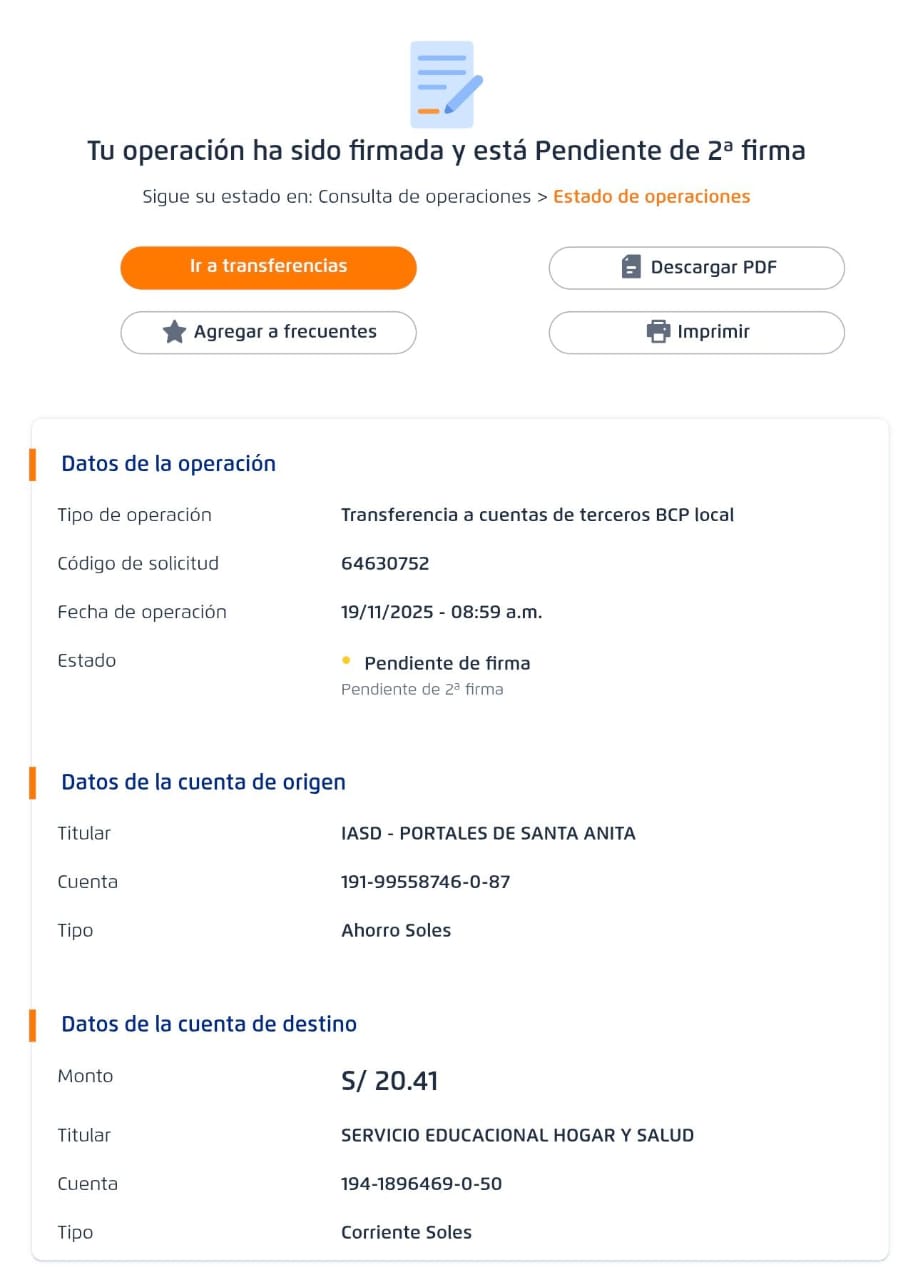Click the Datos de la cuenta de origen heading
This screenshot has height=1280, width=913.
pos(203,782)
